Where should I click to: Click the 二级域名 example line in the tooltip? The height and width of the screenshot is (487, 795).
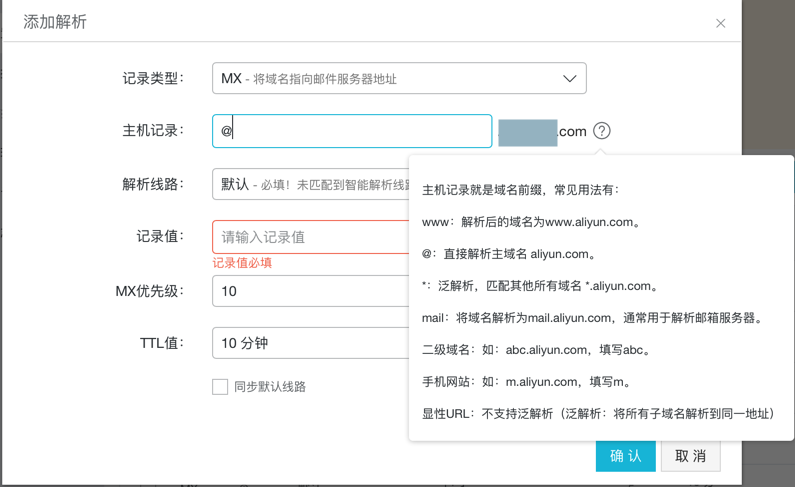[538, 350]
